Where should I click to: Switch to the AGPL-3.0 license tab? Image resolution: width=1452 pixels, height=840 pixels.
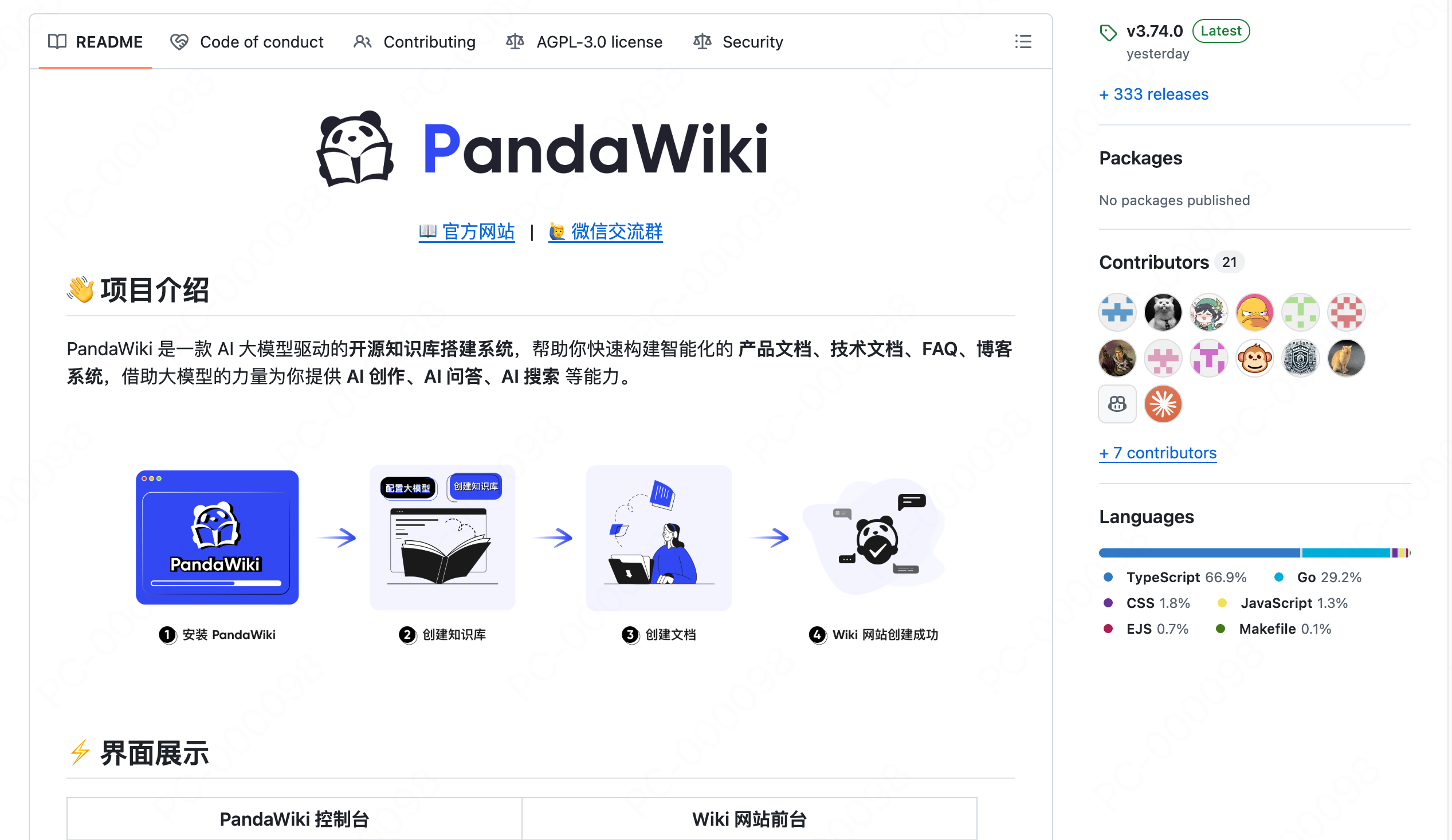(584, 41)
